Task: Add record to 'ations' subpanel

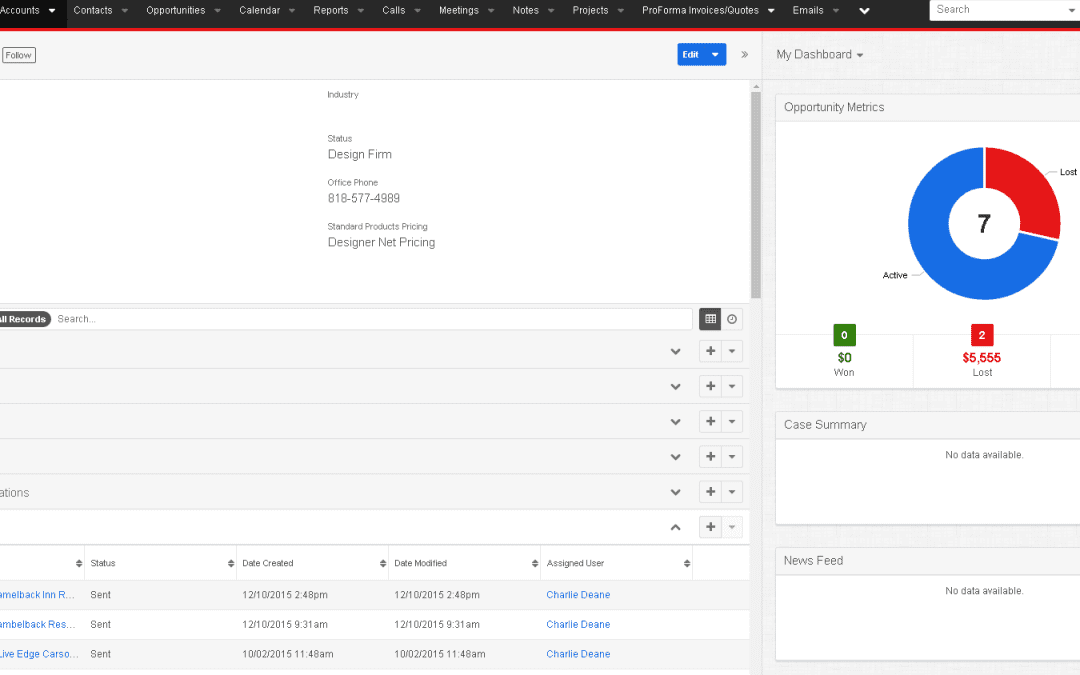Action: (x=710, y=491)
